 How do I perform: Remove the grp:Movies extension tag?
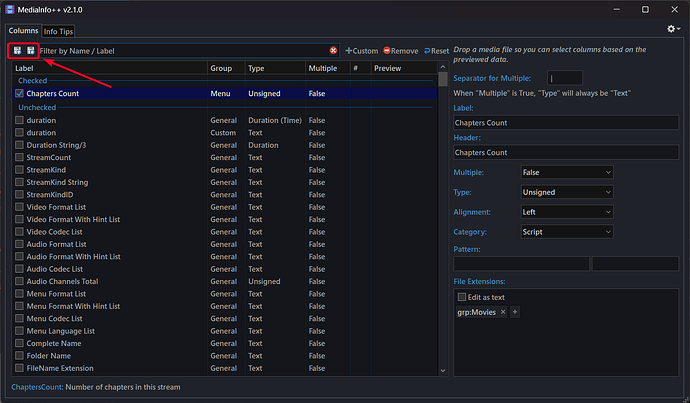[503, 313]
